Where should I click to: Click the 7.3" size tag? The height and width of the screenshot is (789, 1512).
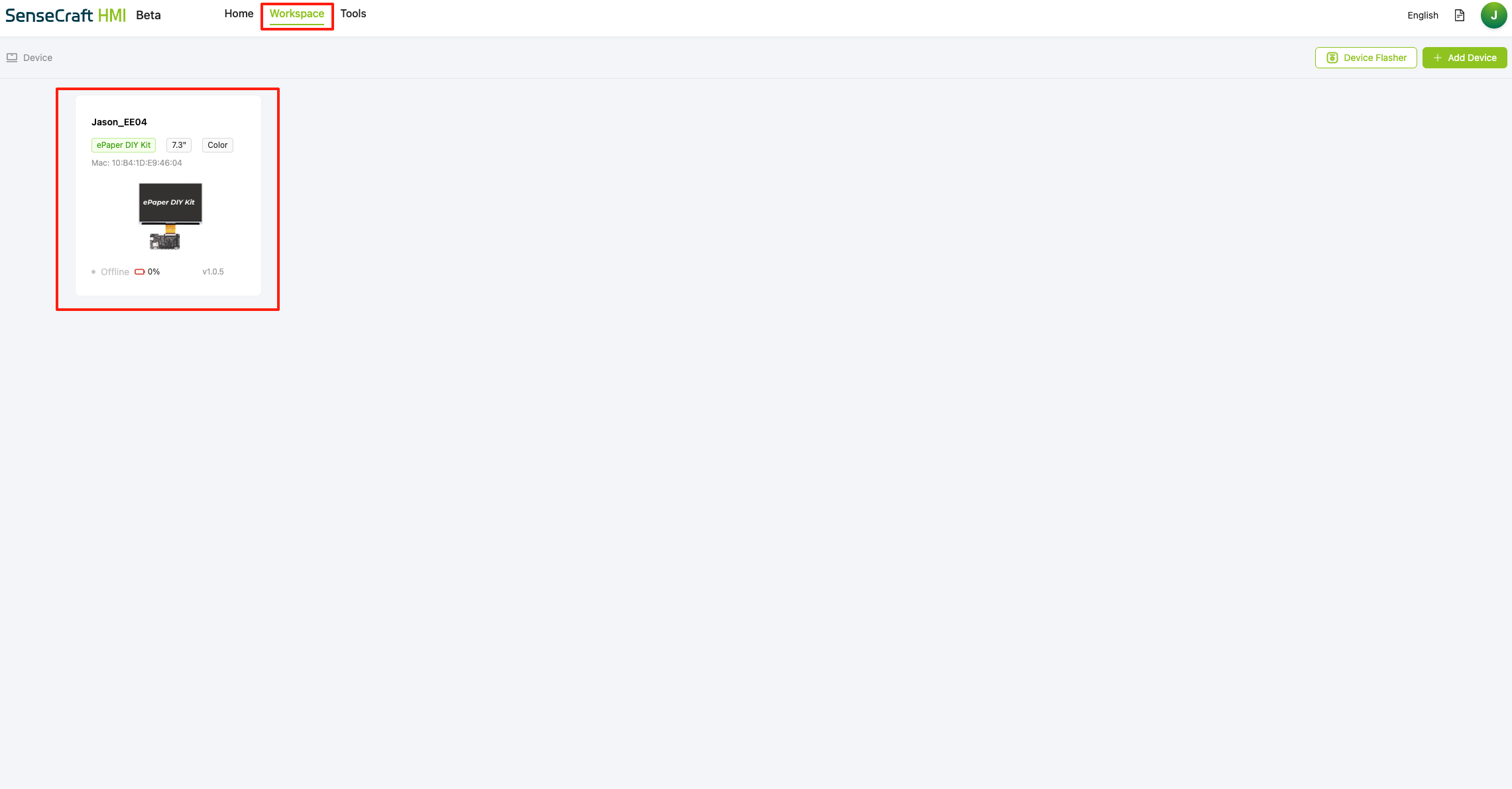179,145
